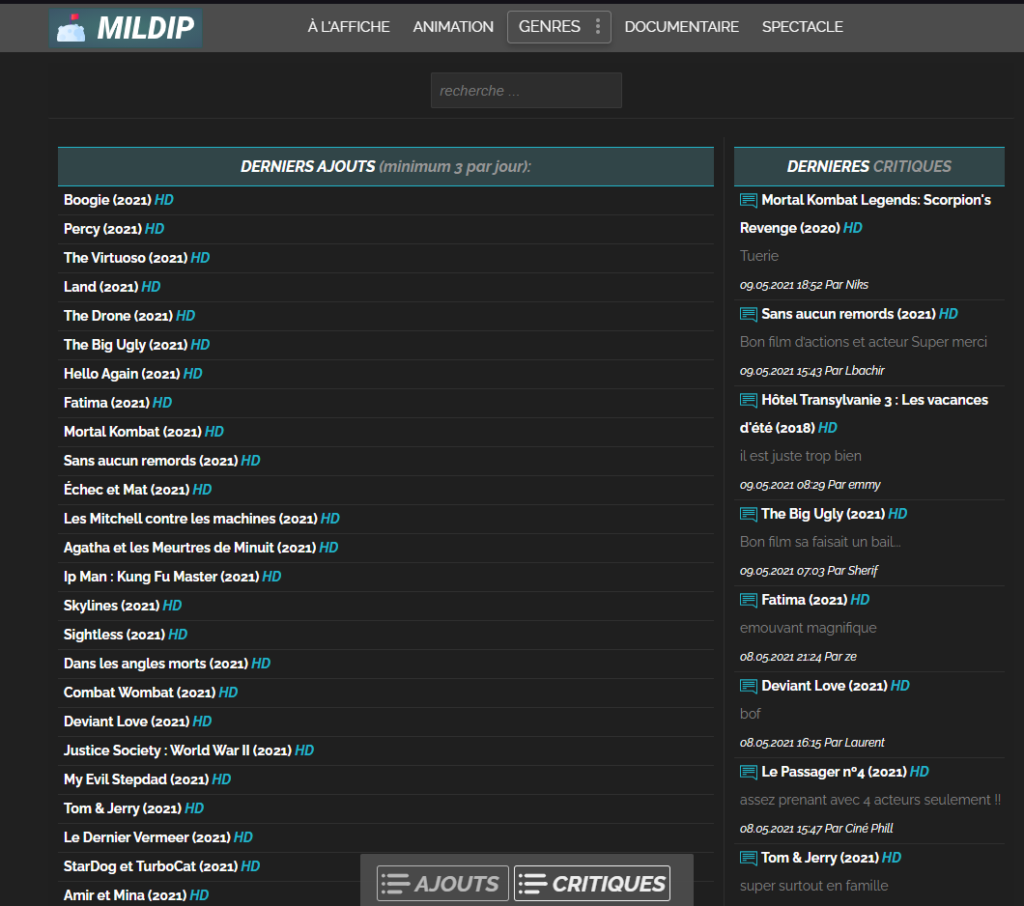Open the SPECTACLE menu item
The width and height of the screenshot is (1024, 906).
point(802,27)
